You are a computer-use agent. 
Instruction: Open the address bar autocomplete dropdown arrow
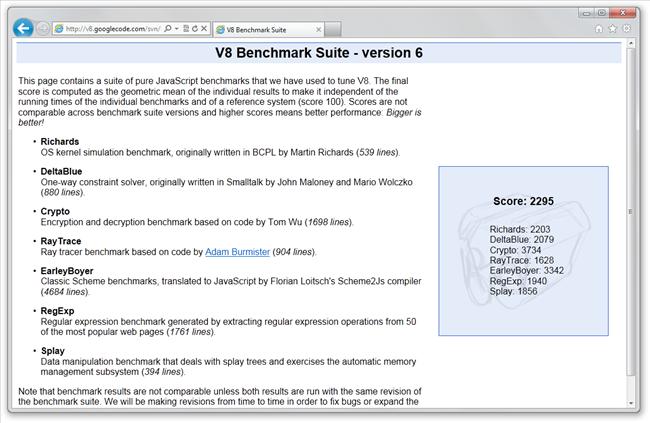177,29
